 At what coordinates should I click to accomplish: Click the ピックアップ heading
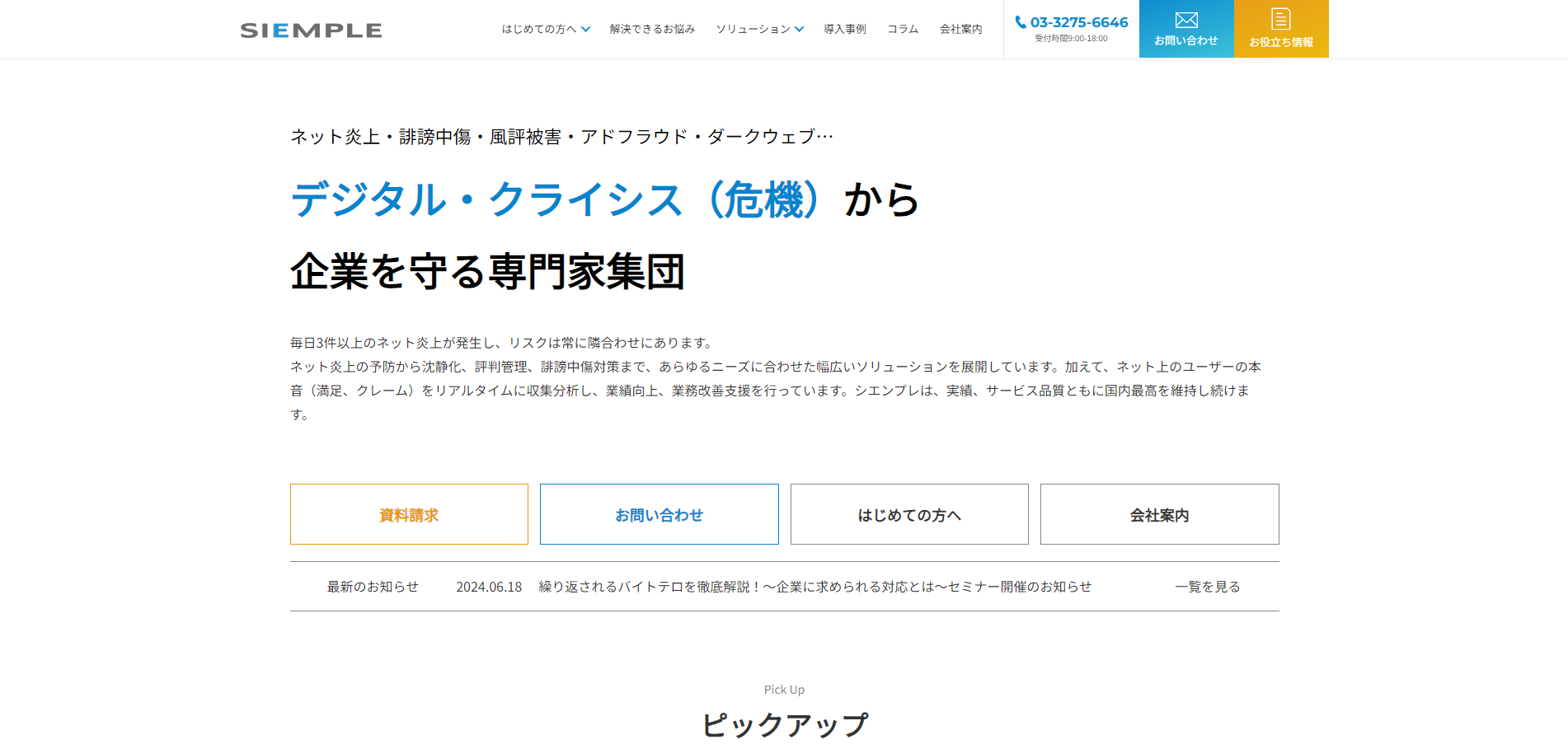[x=785, y=725]
